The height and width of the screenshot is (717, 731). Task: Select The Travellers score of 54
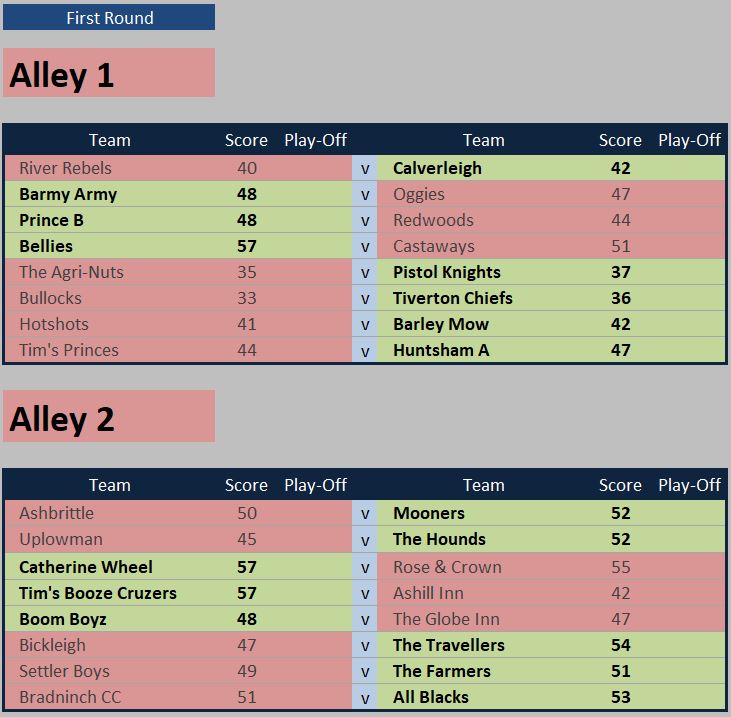tap(620, 645)
